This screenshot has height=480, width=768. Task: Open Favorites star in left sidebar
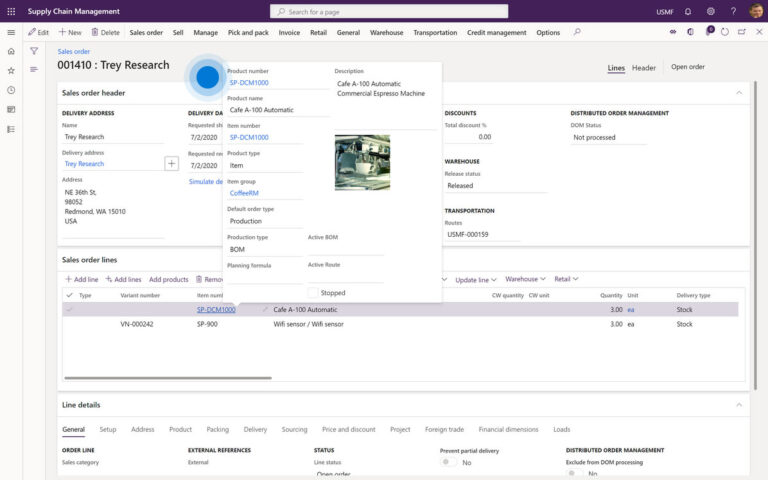pos(11,71)
